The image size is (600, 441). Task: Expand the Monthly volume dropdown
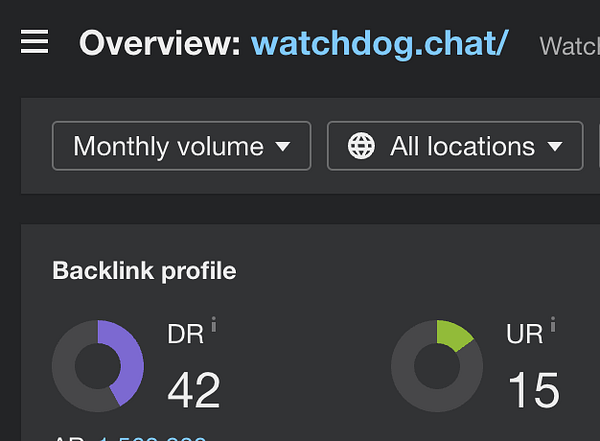[181, 146]
